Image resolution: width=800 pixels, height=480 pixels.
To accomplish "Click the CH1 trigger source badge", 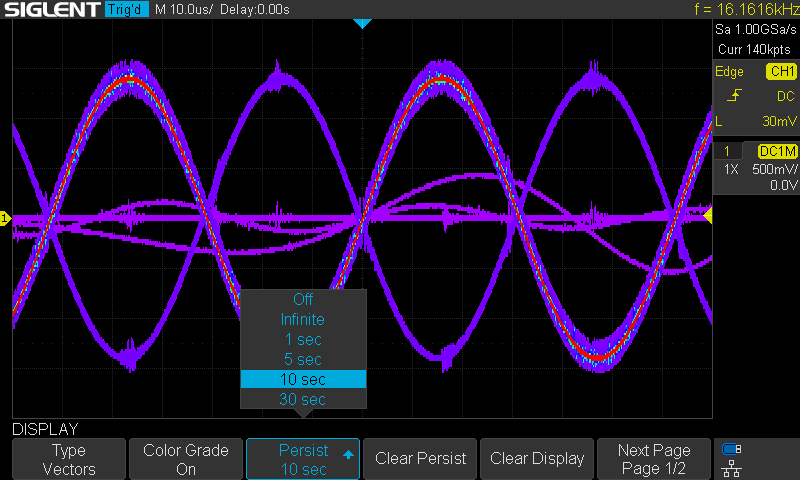I will pos(781,71).
